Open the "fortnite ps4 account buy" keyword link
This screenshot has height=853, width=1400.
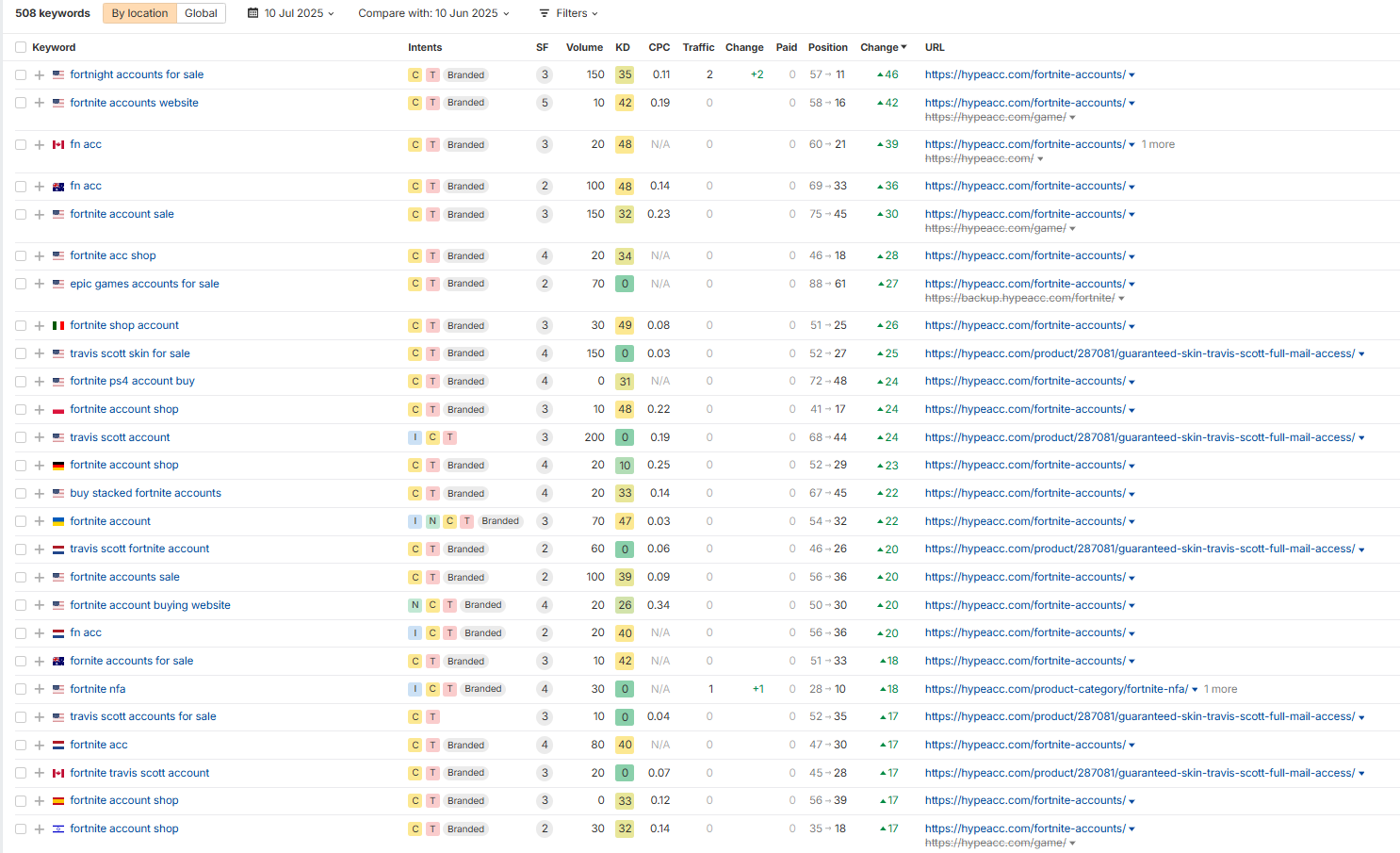point(132,381)
